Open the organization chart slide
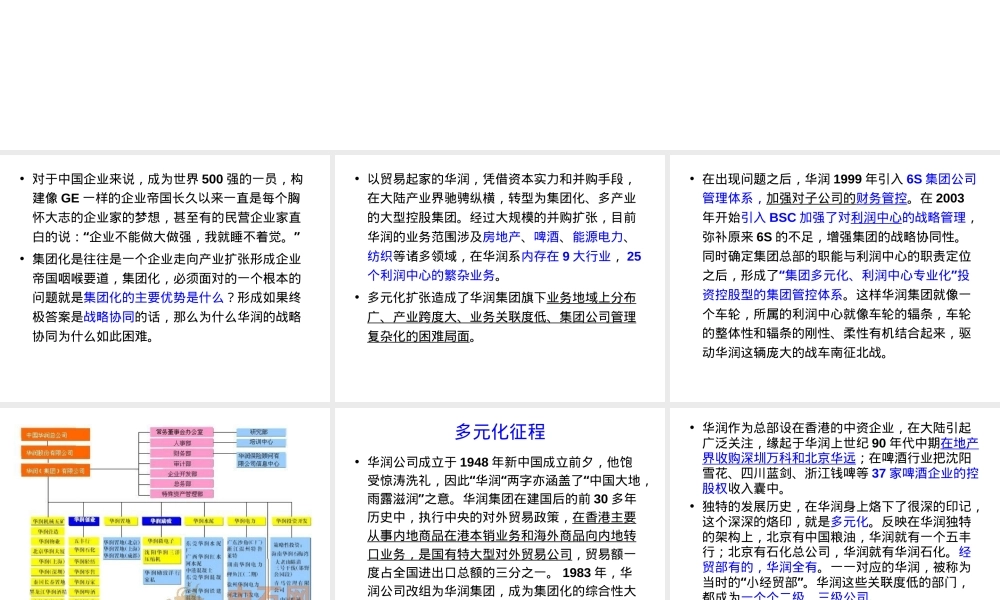 click(165, 504)
